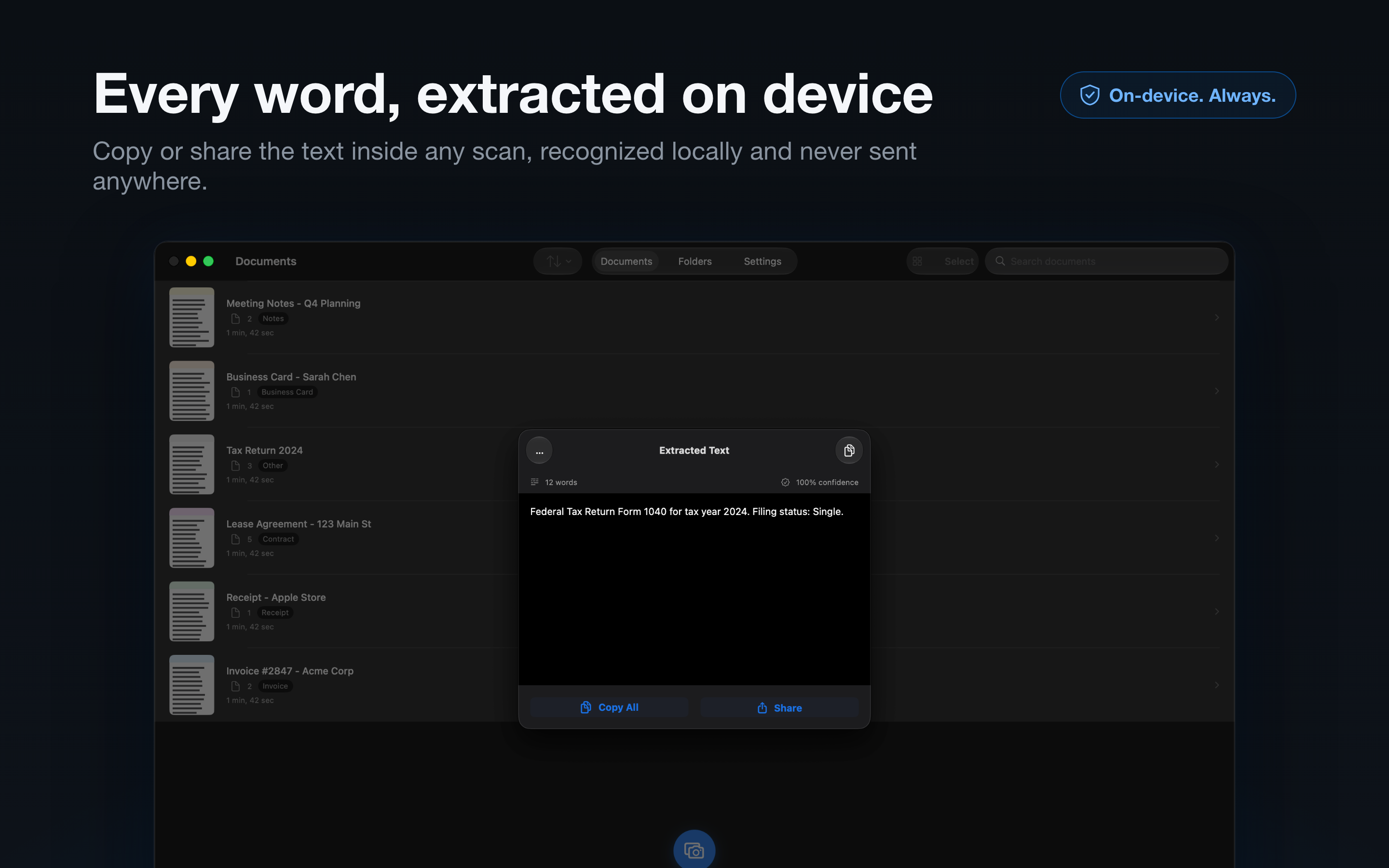The image size is (1389, 868).
Task: Expand the Tax Return 2024 row chevron
Action: coord(1217,464)
